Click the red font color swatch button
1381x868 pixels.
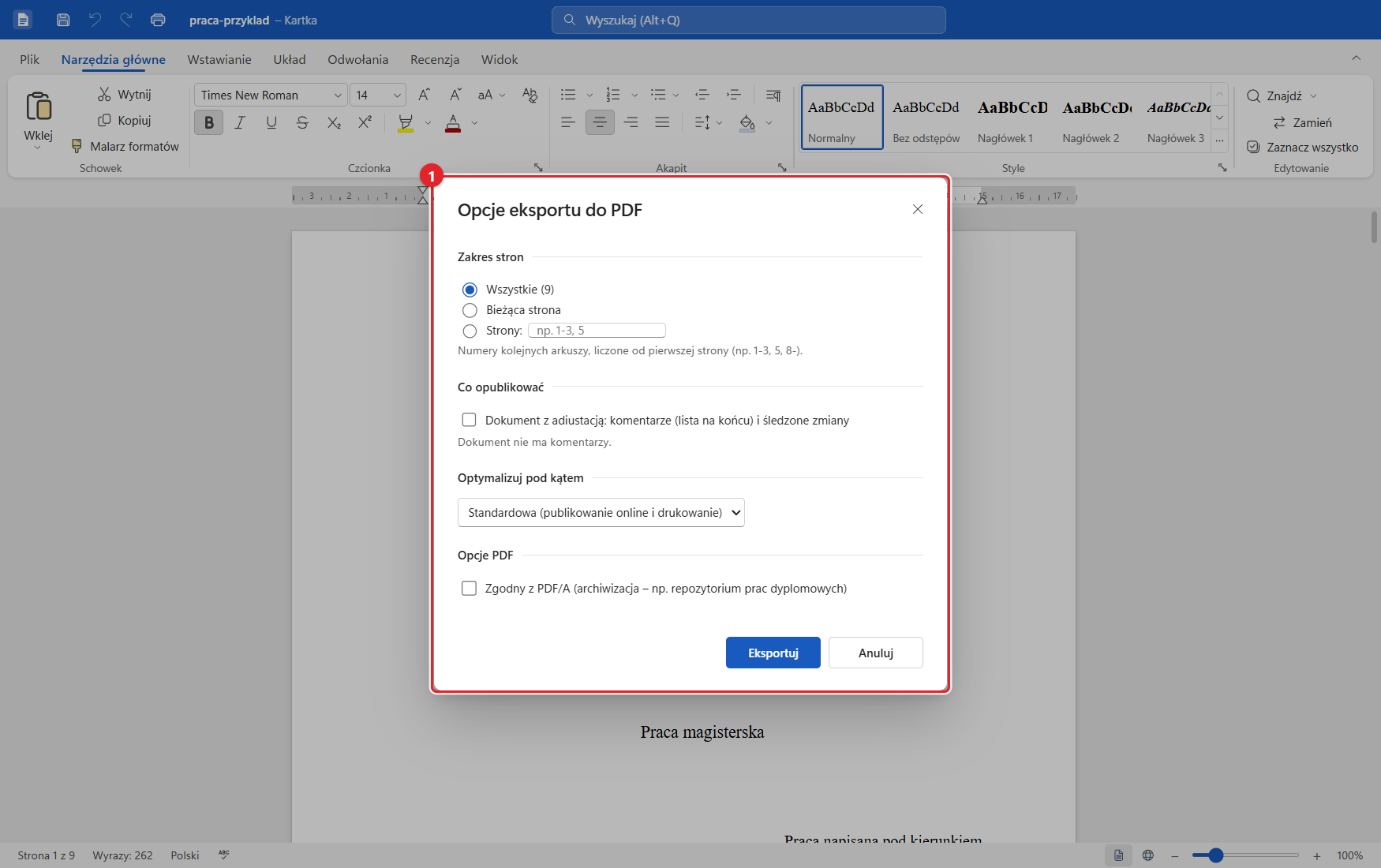pos(453,122)
